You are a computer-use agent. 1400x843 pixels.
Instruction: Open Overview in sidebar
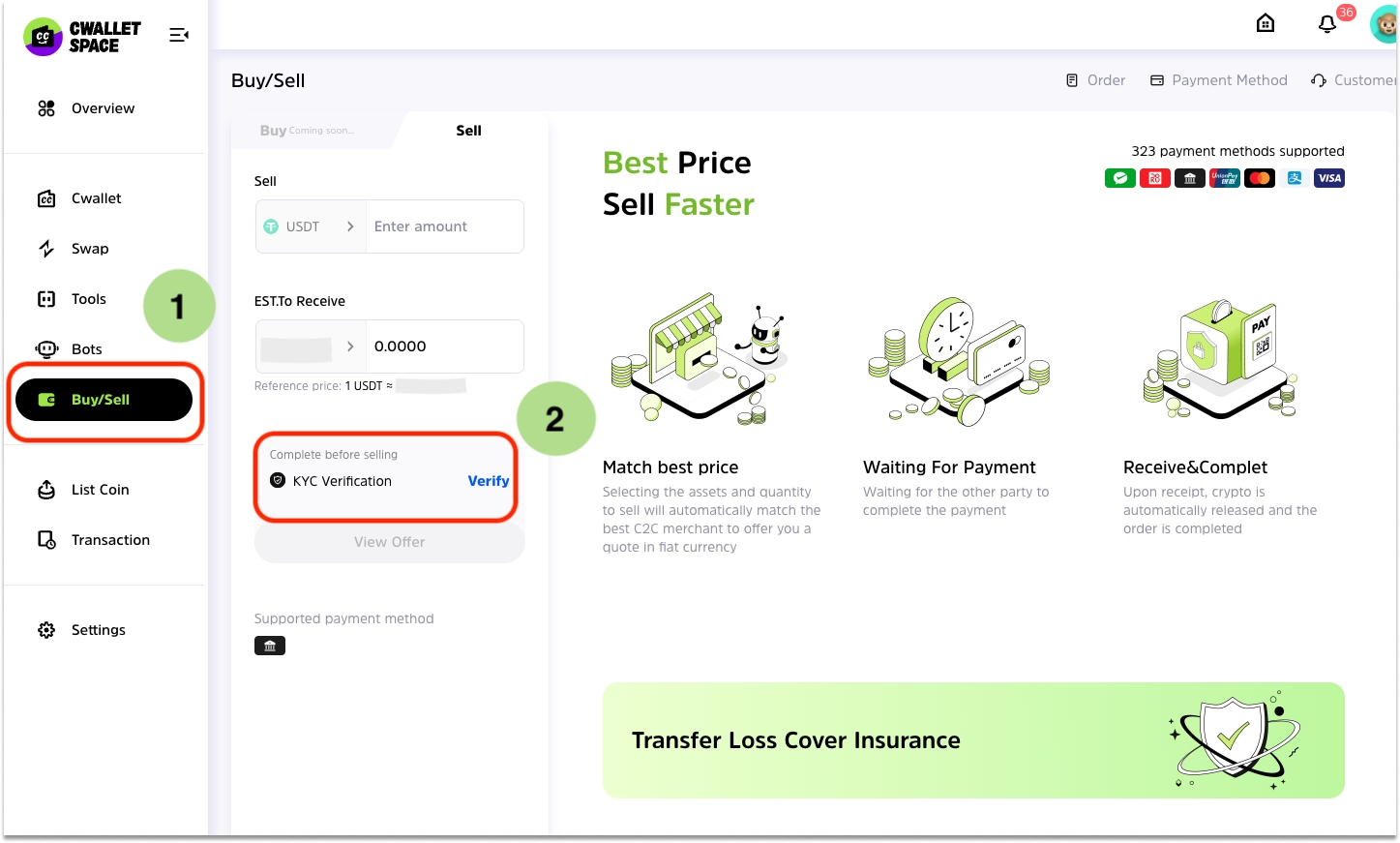click(103, 108)
